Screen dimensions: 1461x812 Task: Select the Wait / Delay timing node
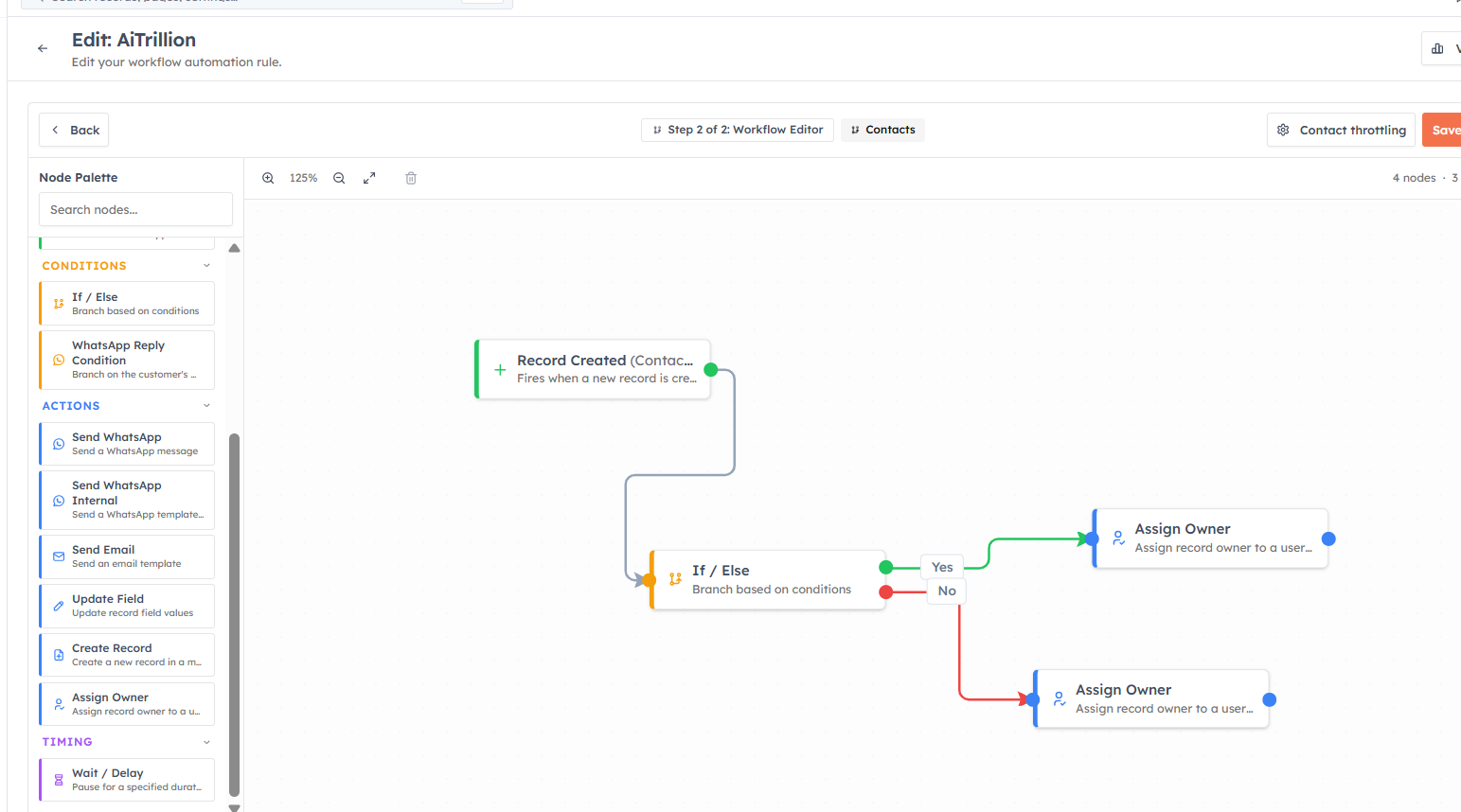point(127,780)
